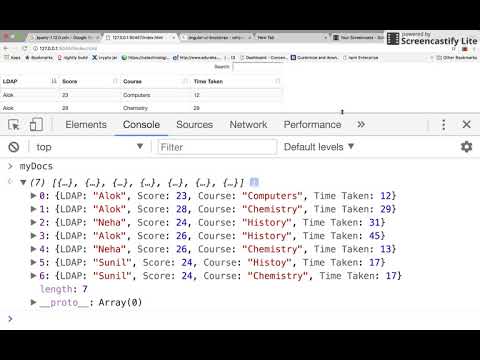The image size is (480, 360).
Task: Expand array item 4 Neha Chemistry
Action: click(x=33, y=249)
